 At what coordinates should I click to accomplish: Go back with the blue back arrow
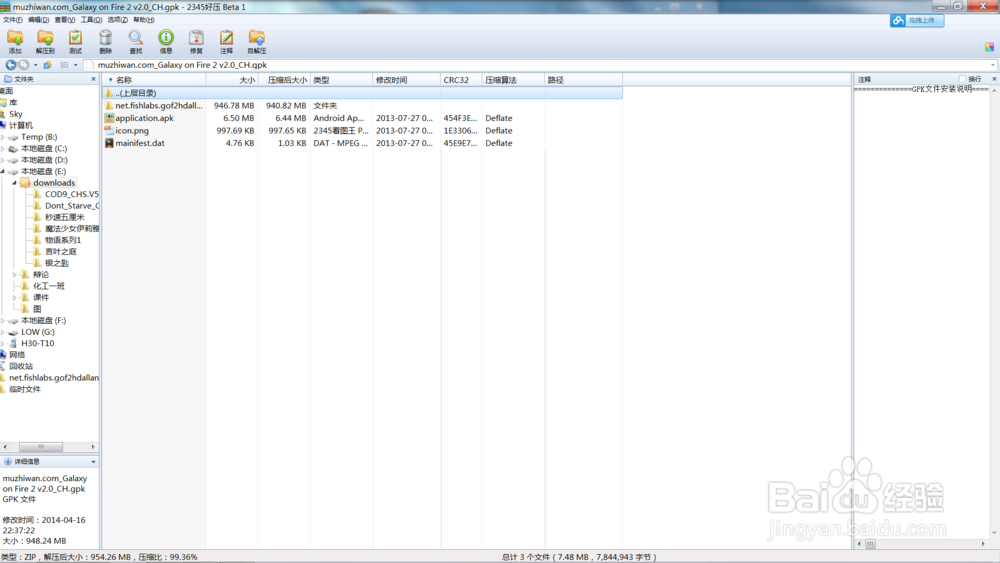(10, 65)
